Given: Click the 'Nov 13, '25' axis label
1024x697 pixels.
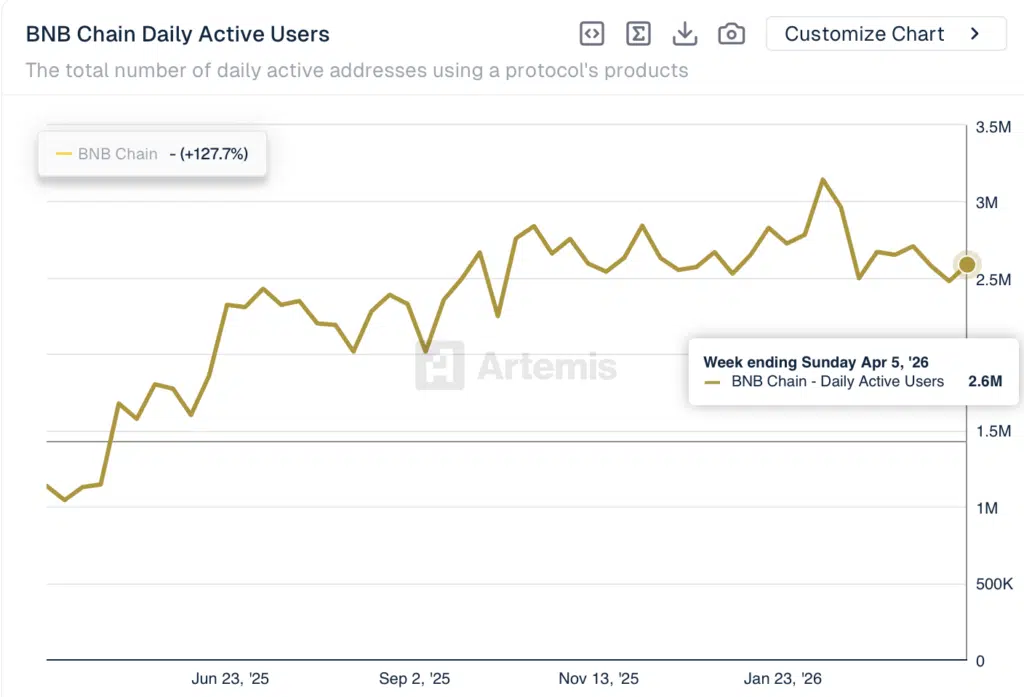Looking at the screenshot, I should point(598,679).
